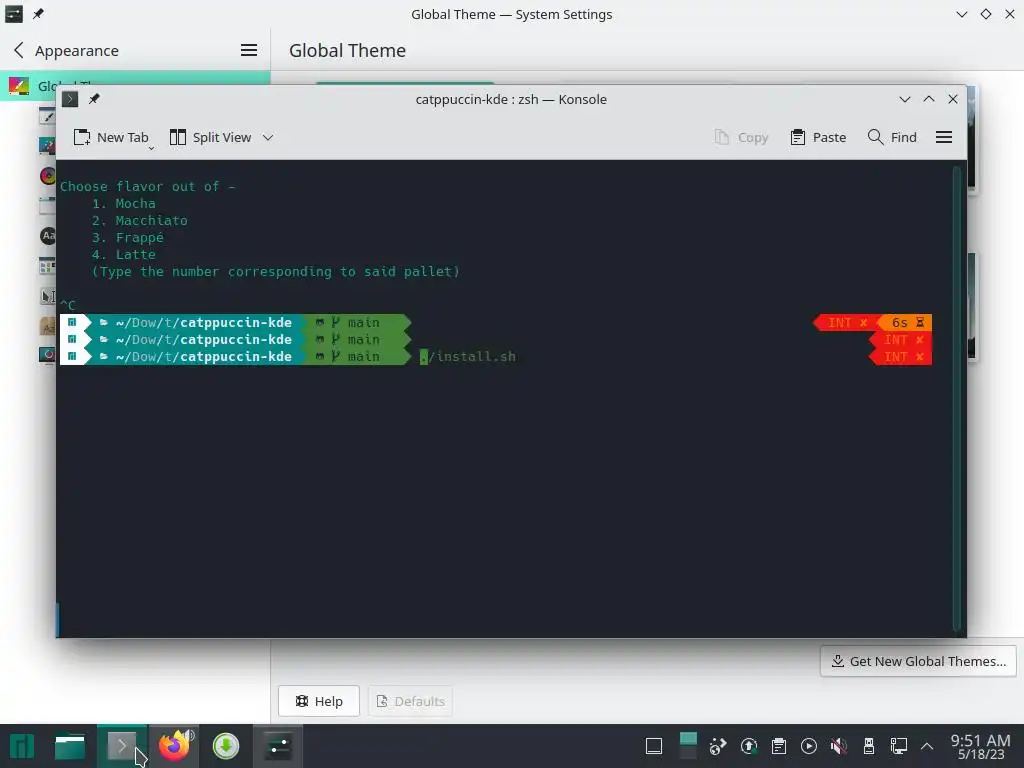Open wired network tray icon

(899, 746)
